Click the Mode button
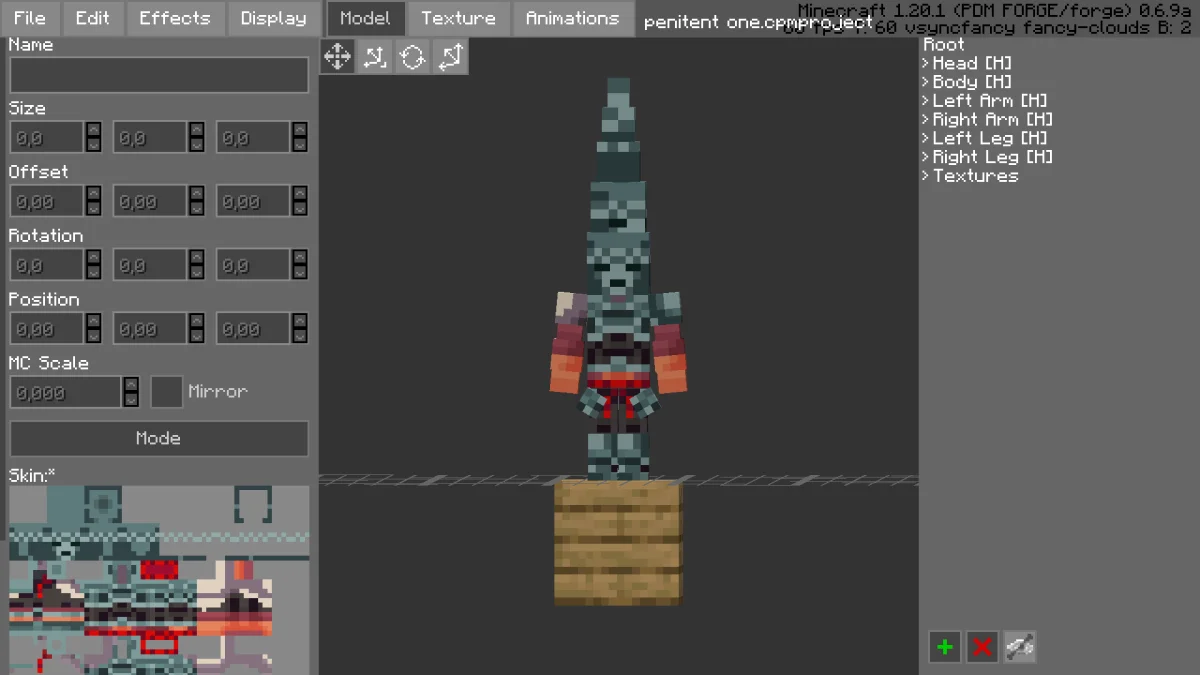This screenshot has width=1200, height=675. point(159,438)
